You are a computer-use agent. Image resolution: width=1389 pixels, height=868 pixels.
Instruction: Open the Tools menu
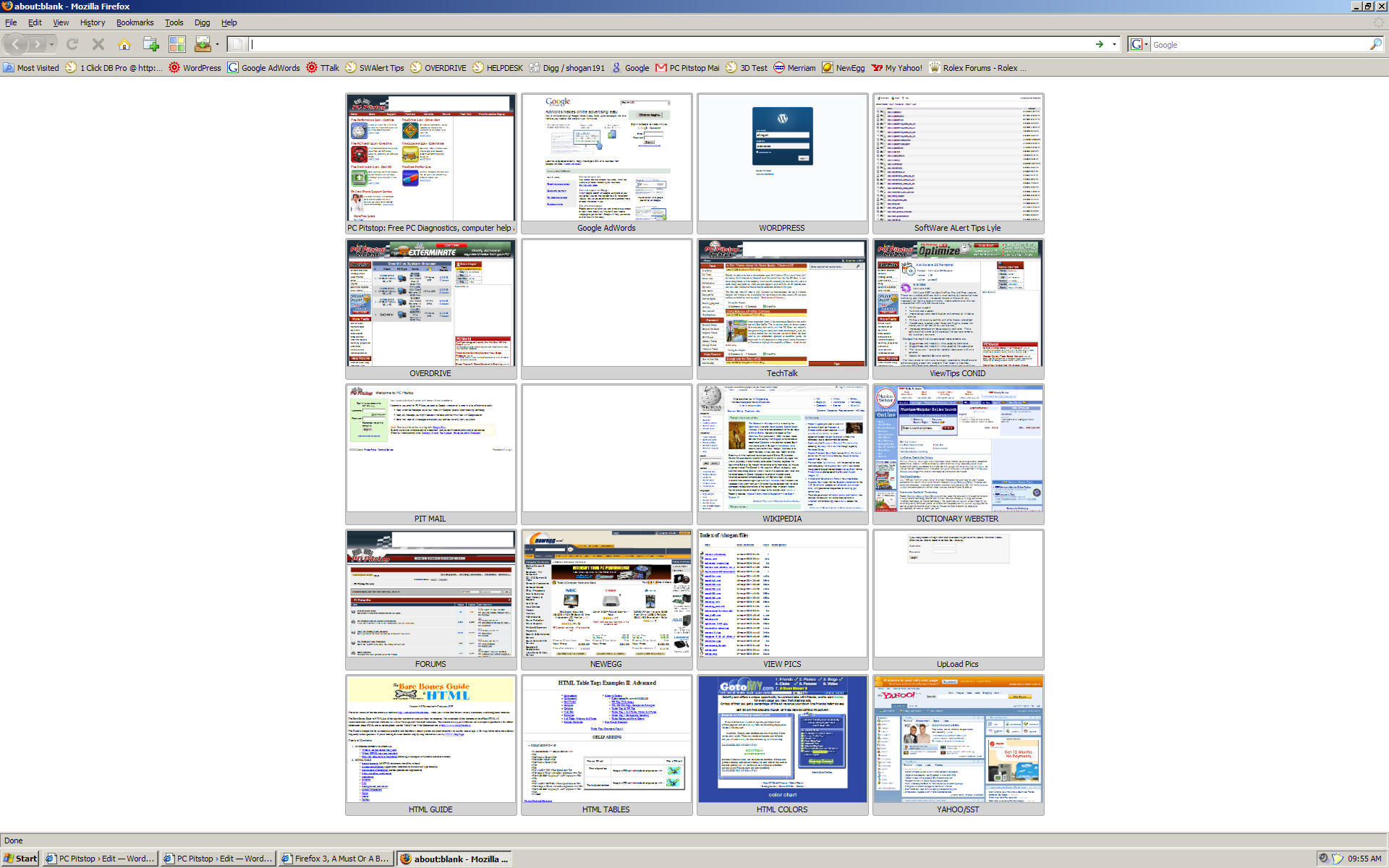pos(174,22)
